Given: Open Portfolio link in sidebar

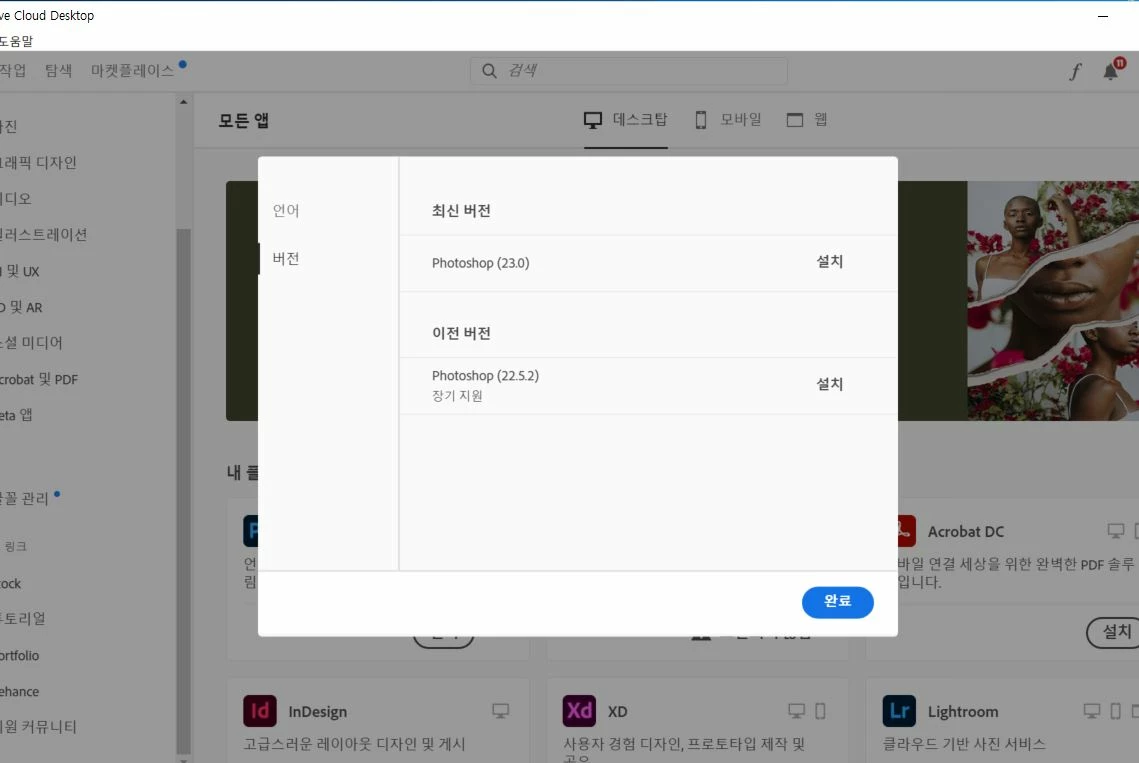Looking at the screenshot, I should (x=20, y=655).
